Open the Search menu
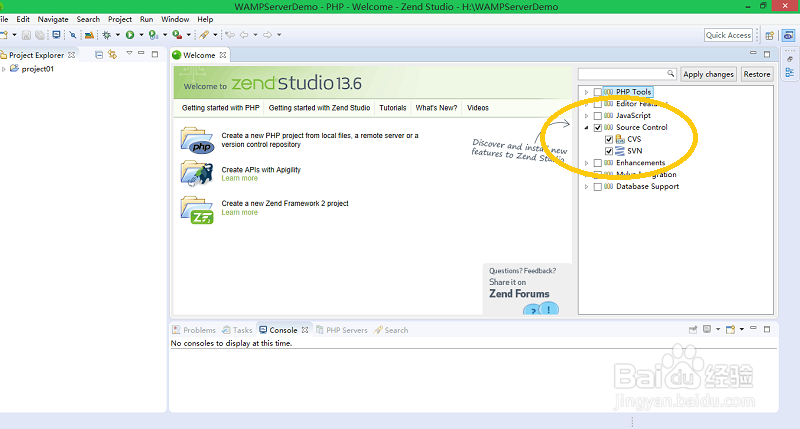The width and height of the screenshot is (800, 429). (88, 19)
